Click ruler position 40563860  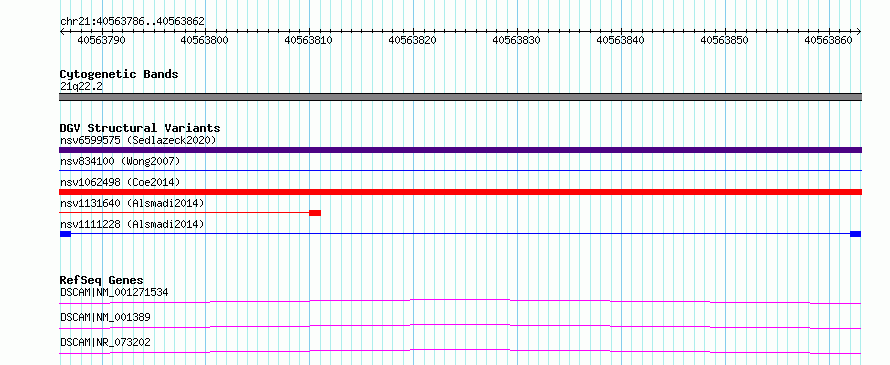829,40
